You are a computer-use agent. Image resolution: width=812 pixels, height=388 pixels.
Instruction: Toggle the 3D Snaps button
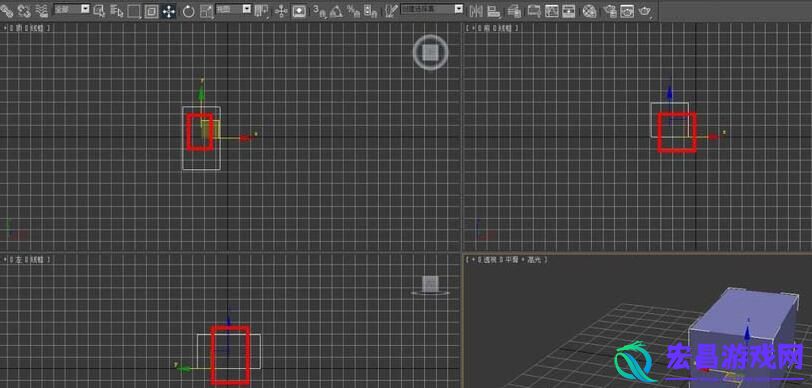pyautogui.click(x=319, y=11)
